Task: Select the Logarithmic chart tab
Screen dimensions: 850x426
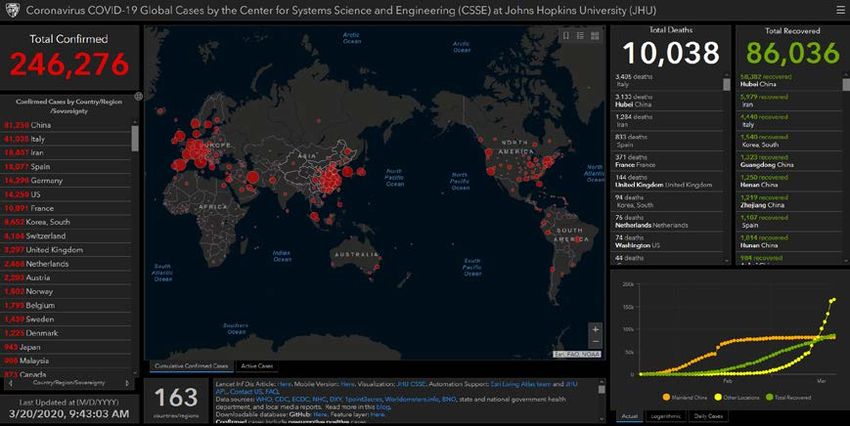Action: (665, 416)
